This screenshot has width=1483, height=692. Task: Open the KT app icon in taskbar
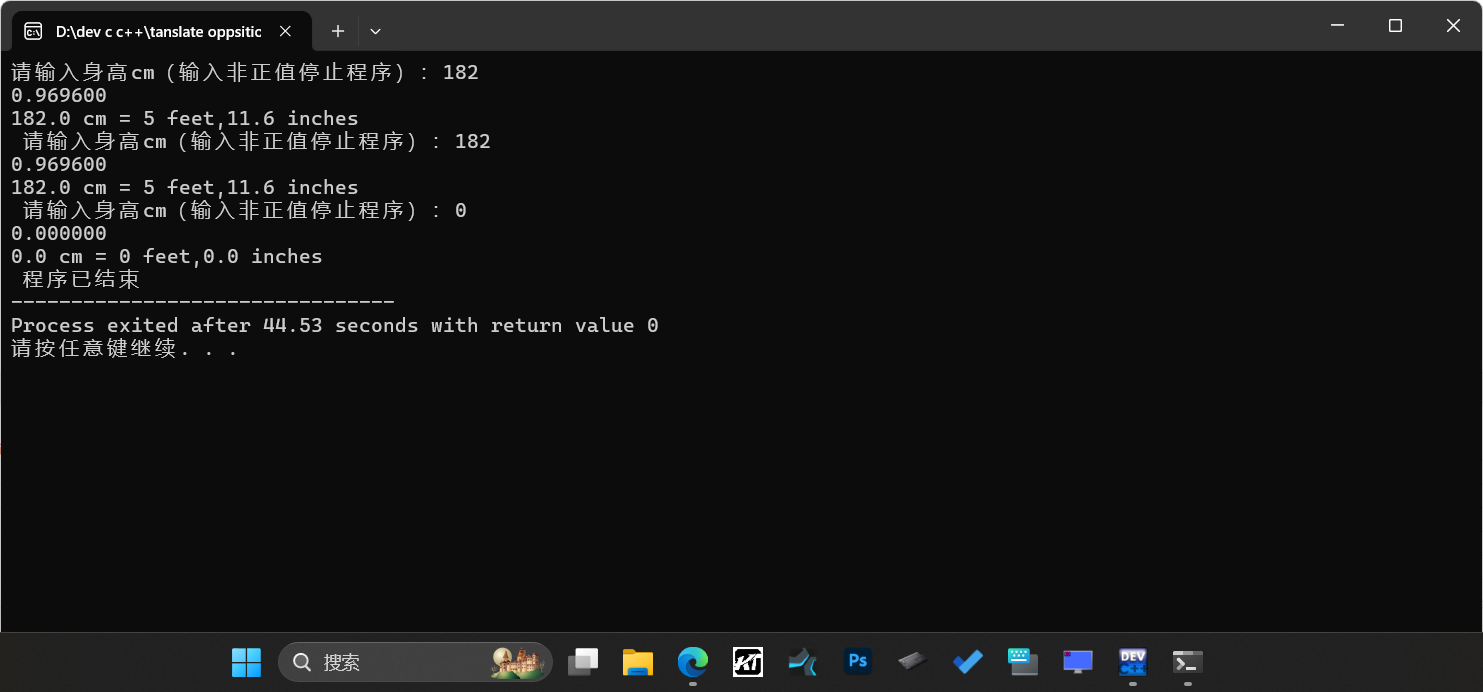tap(748, 662)
